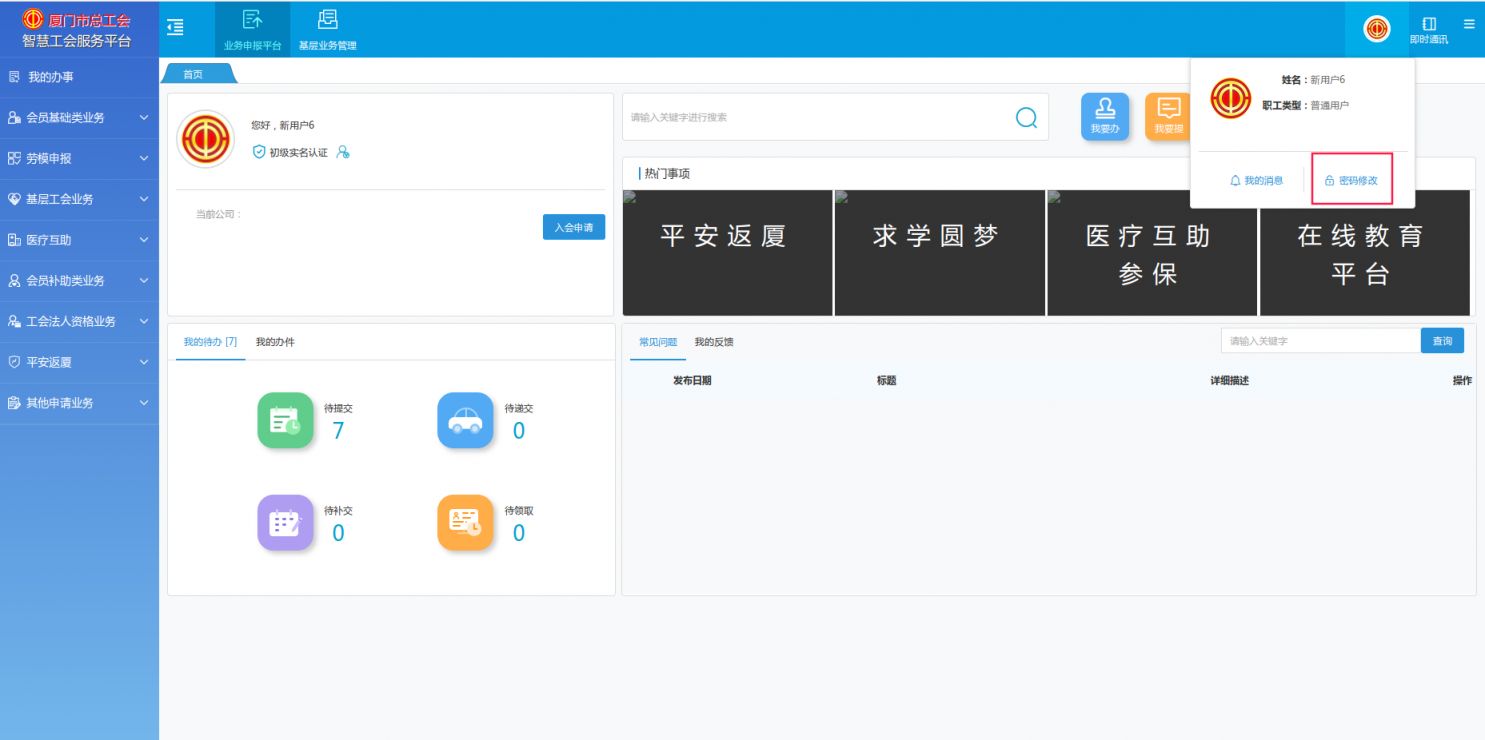Open the blue 待递交 car icon
Viewport: 1485px width, 740px height.
point(465,420)
